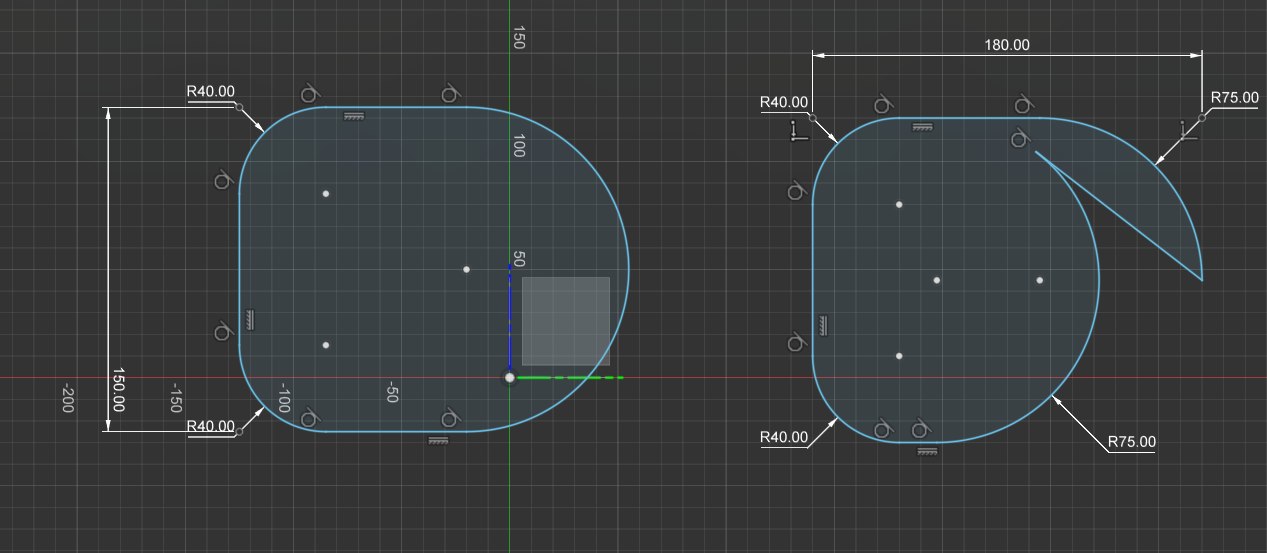Pick the left of the two middle points in the right sketch
Image resolution: width=1267 pixels, height=553 pixels.
pos(937,280)
